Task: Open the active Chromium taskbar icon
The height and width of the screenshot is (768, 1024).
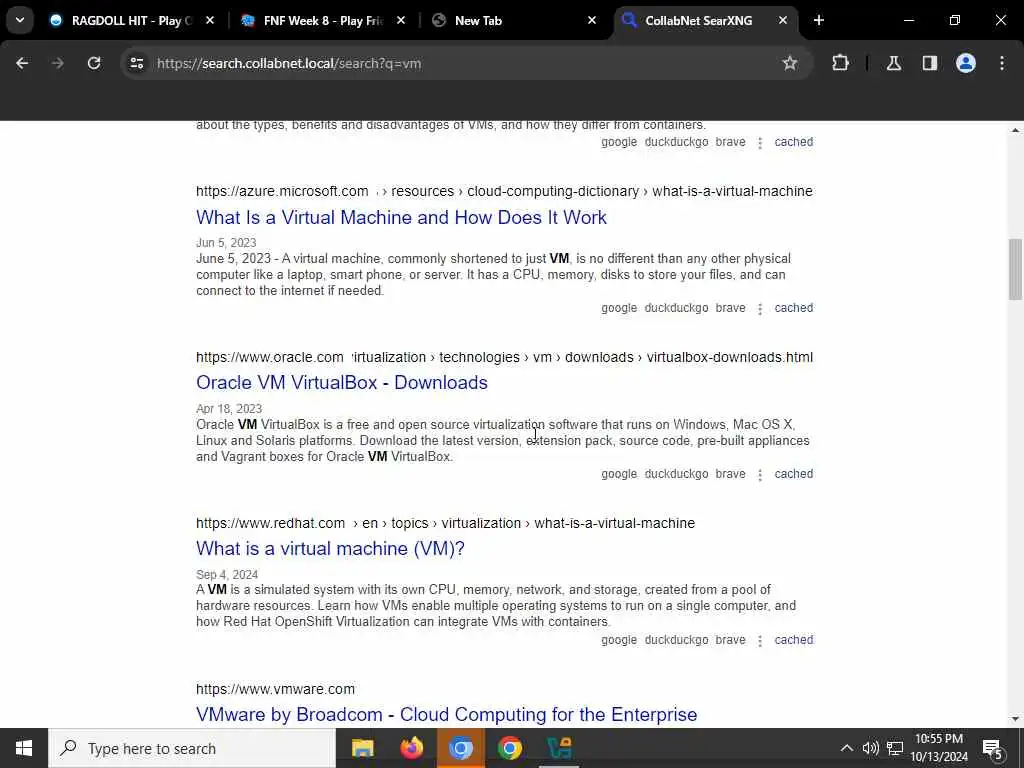Action: (460, 748)
